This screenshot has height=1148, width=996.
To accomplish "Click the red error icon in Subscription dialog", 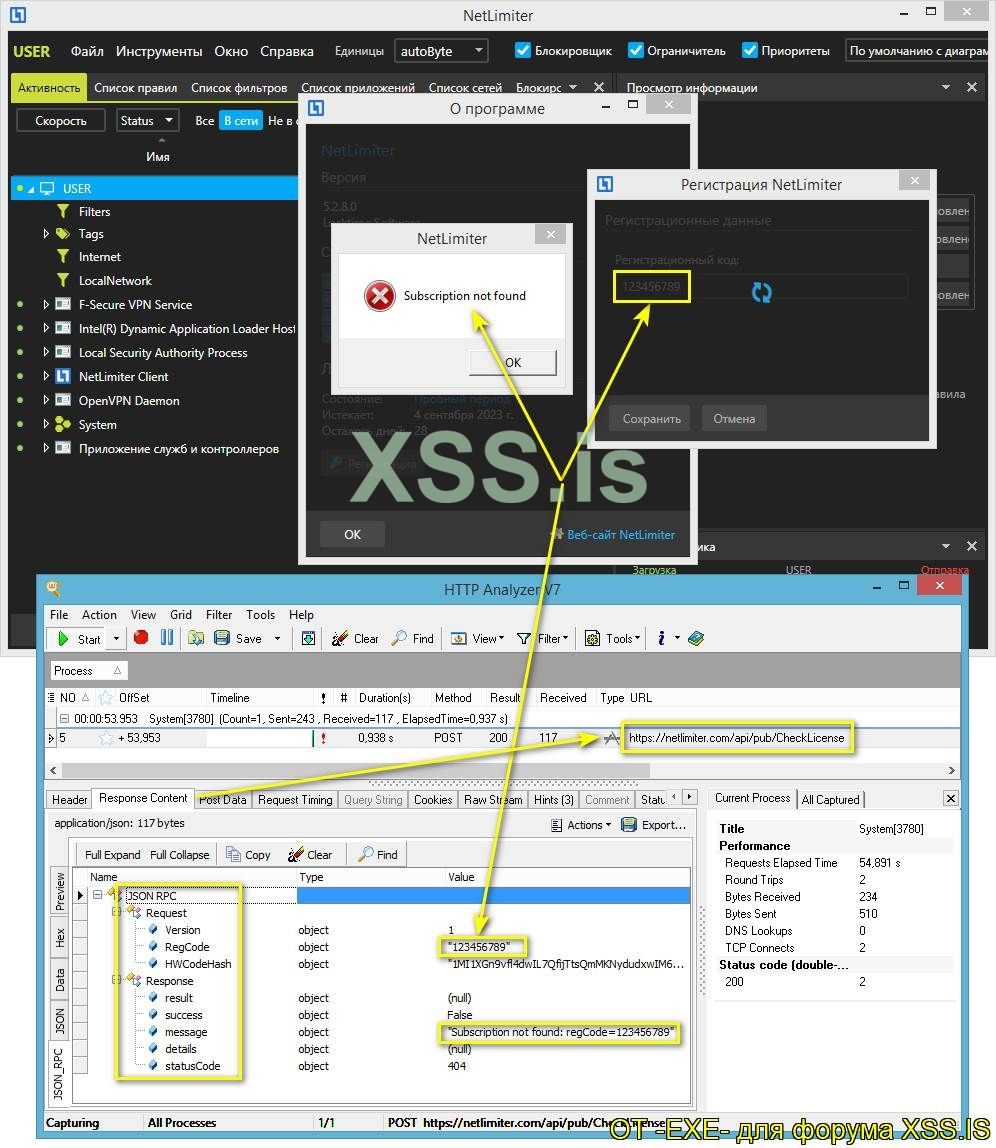I will pyautogui.click(x=379, y=296).
